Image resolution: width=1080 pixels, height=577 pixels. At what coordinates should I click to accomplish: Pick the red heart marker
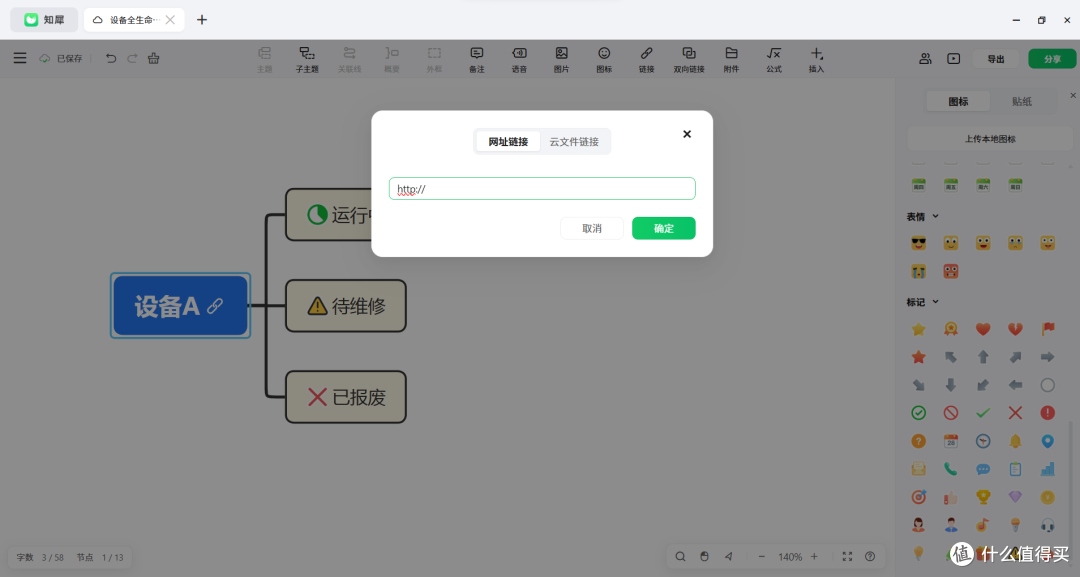point(983,329)
